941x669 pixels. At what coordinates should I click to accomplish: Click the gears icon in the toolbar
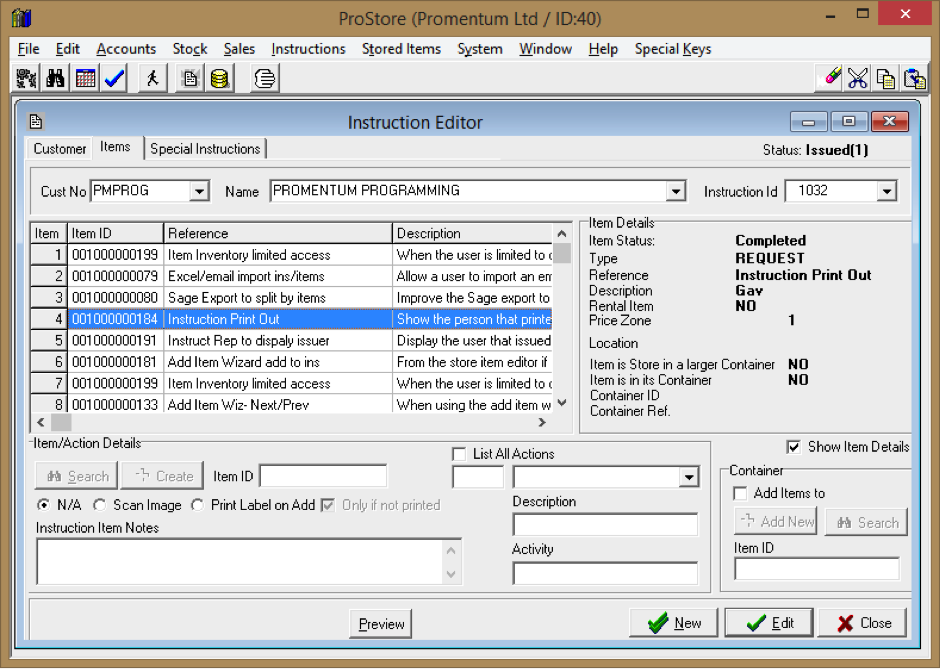click(26, 78)
